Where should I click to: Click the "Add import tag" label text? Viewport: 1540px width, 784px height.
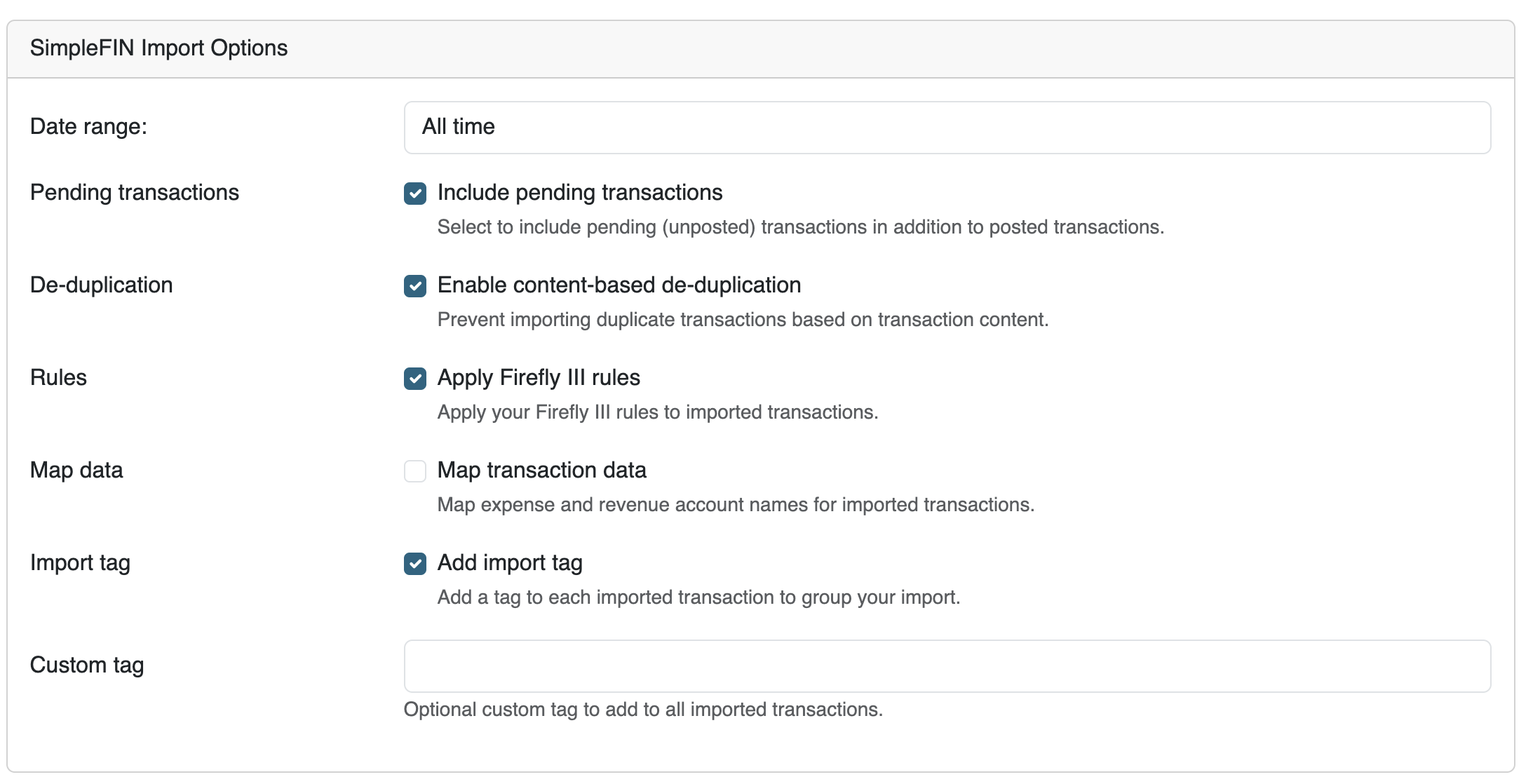tap(510, 563)
